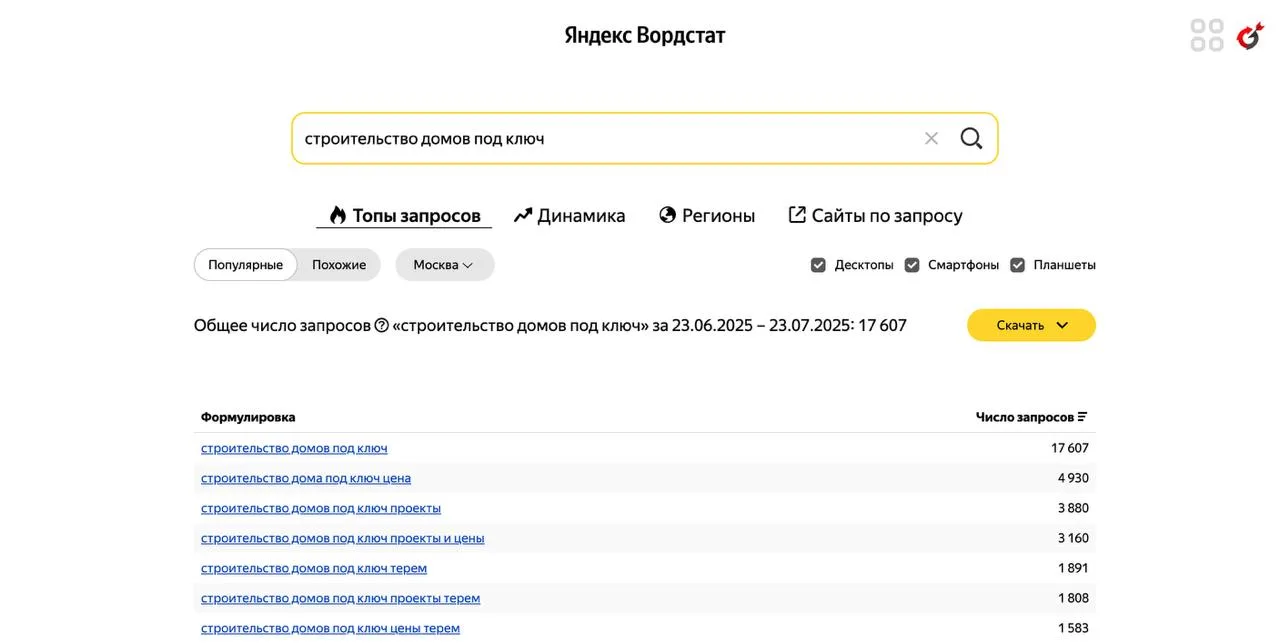Open link строительство домов под ключ
The width and height of the screenshot is (1280, 643).
click(x=294, y=448)
